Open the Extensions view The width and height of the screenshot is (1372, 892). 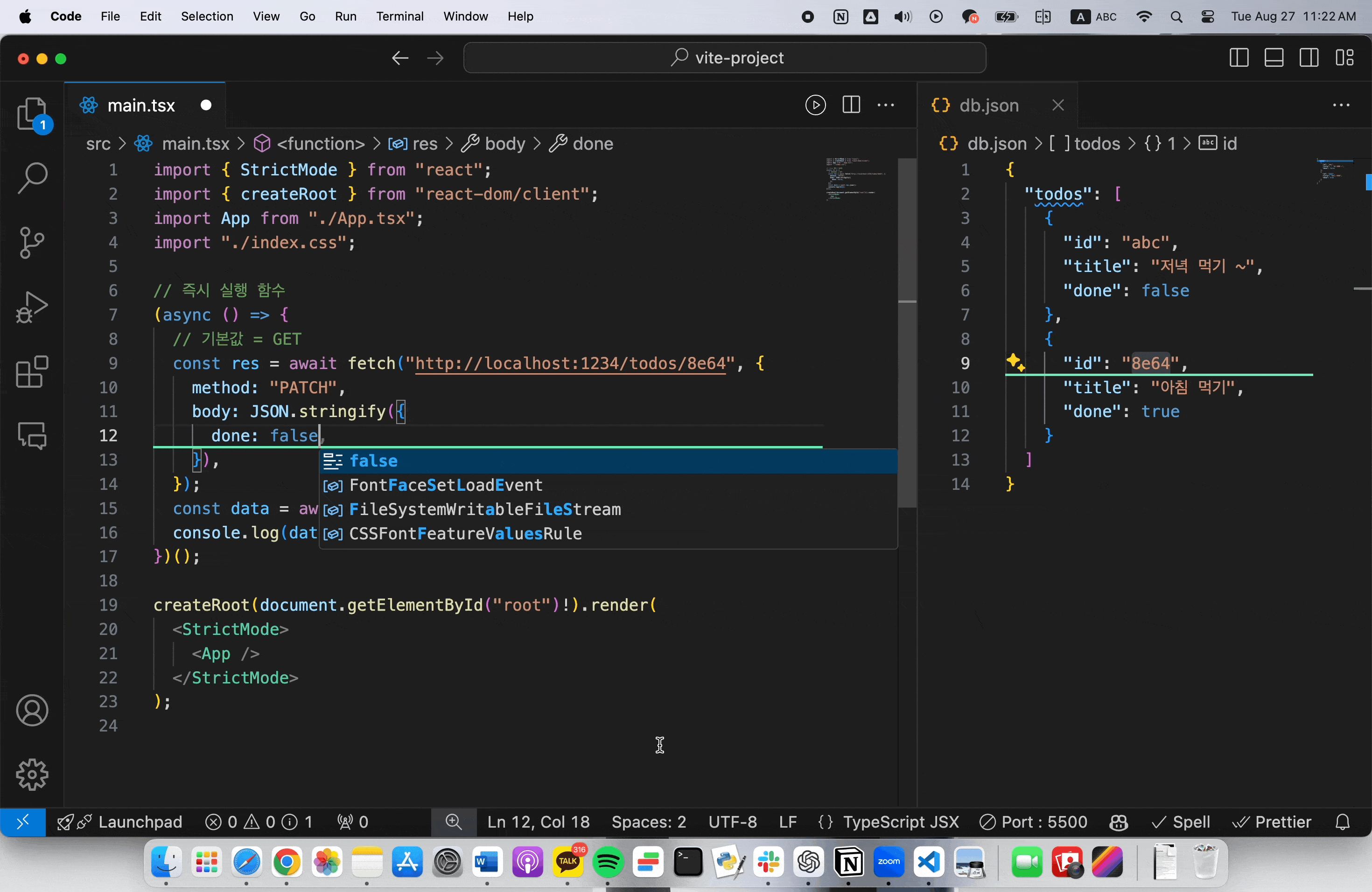32,372
